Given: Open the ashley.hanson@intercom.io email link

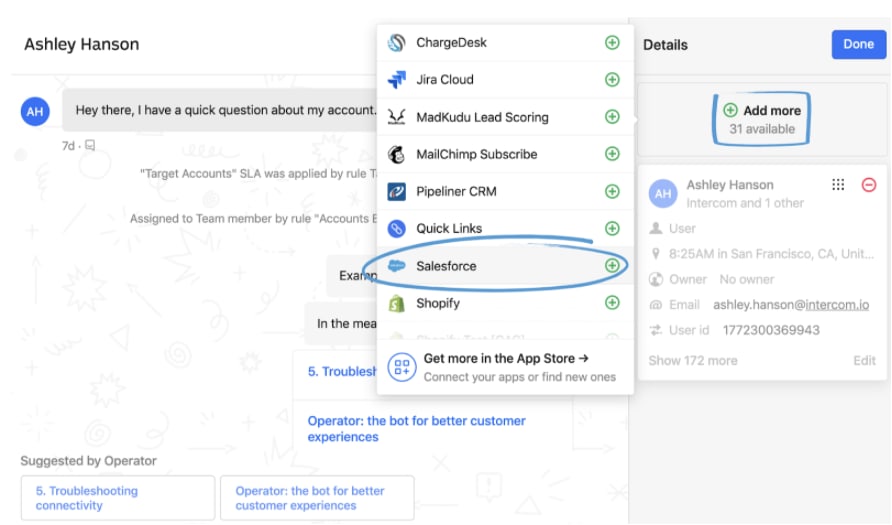Looking at the screenshot, I should tap(791, 305).
